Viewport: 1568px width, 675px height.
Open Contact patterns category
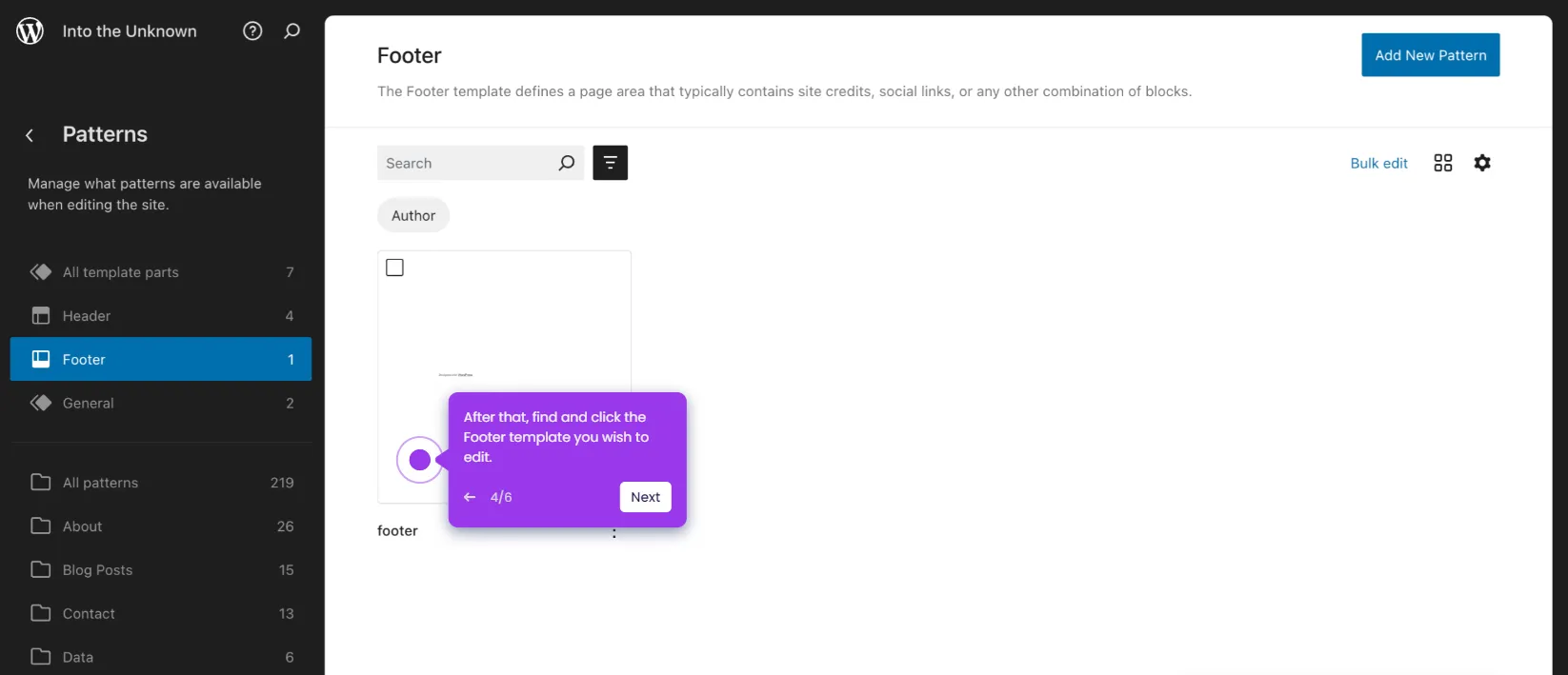pyautogui.click(x=161, y=614)
